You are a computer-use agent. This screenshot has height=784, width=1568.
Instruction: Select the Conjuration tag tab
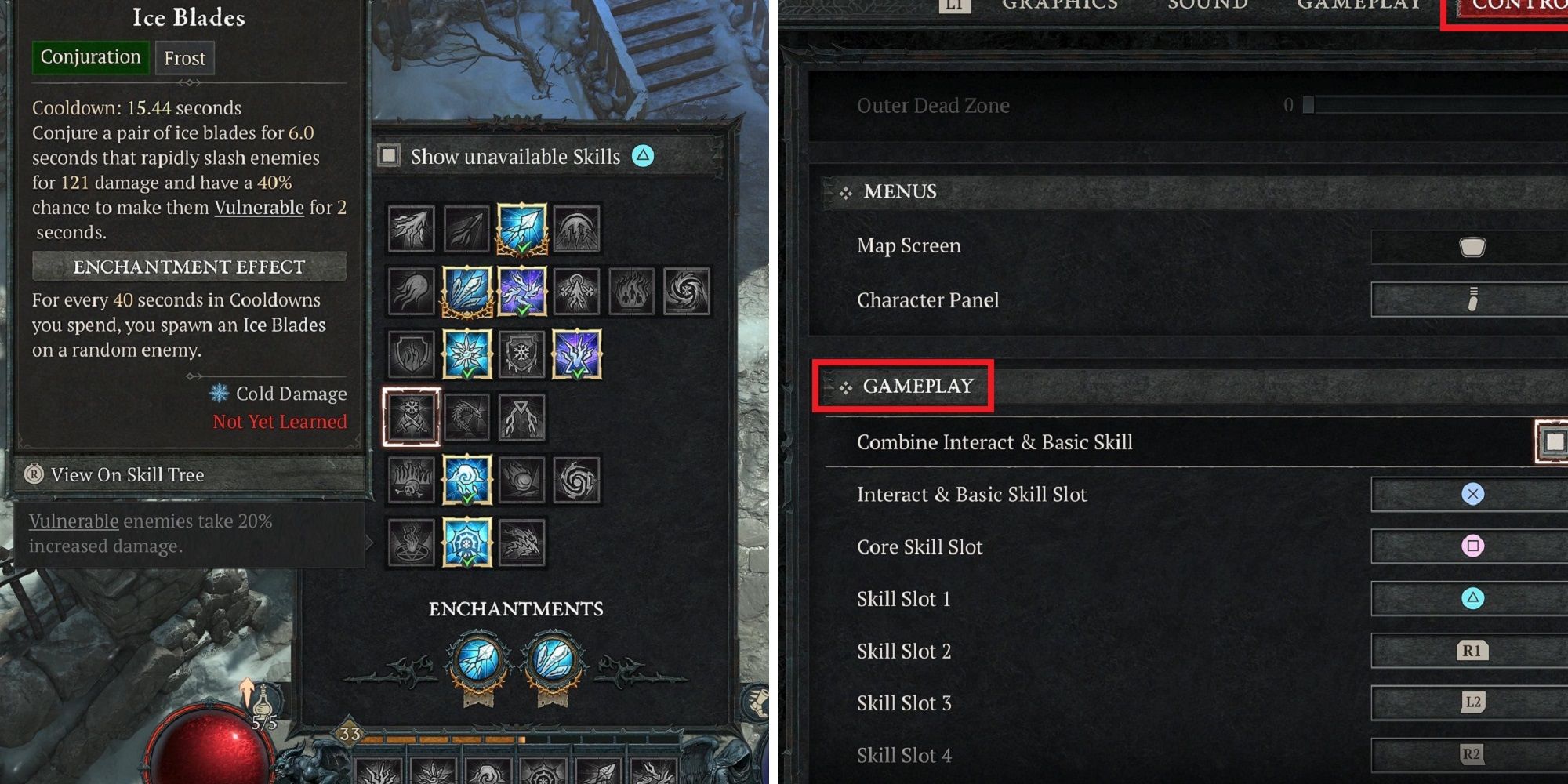(90, 57)
